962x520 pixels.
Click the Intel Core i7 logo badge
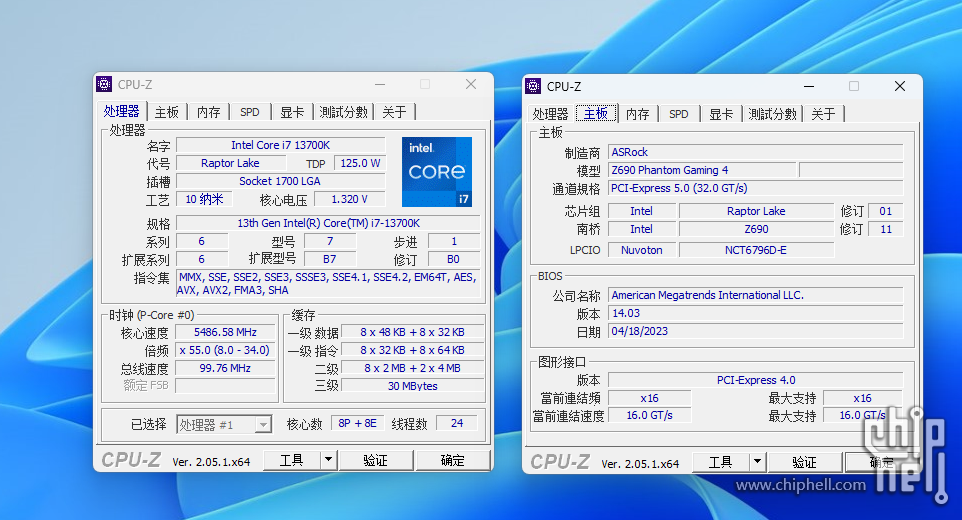(x=437, y=172)
